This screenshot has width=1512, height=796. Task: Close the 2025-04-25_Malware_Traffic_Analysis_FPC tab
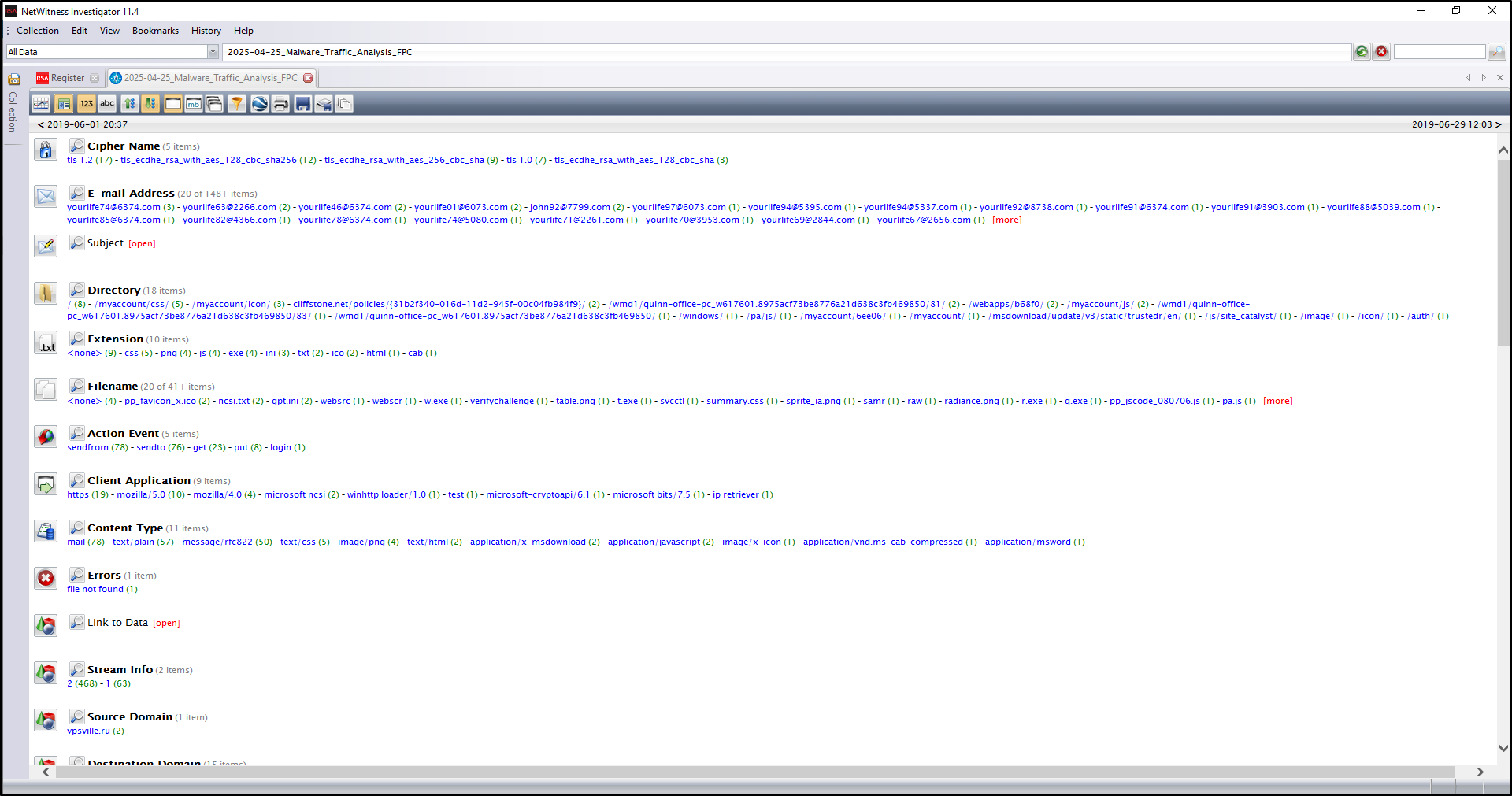click(308, 78)
